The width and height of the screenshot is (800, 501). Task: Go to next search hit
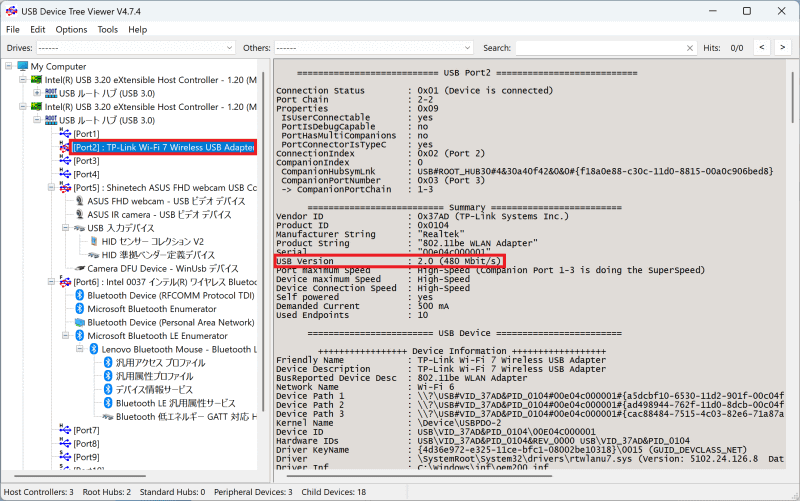pos(783,47)
